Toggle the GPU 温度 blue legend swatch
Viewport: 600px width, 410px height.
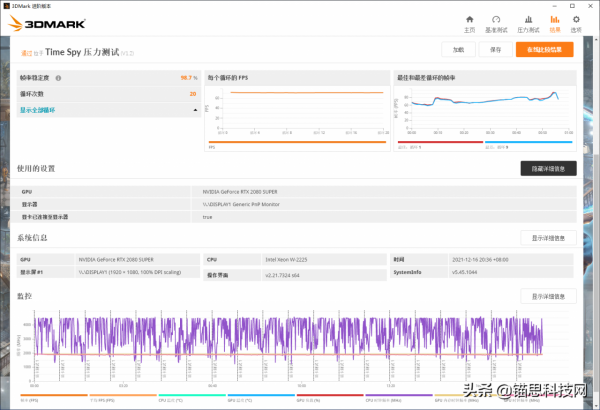(261, 395)
